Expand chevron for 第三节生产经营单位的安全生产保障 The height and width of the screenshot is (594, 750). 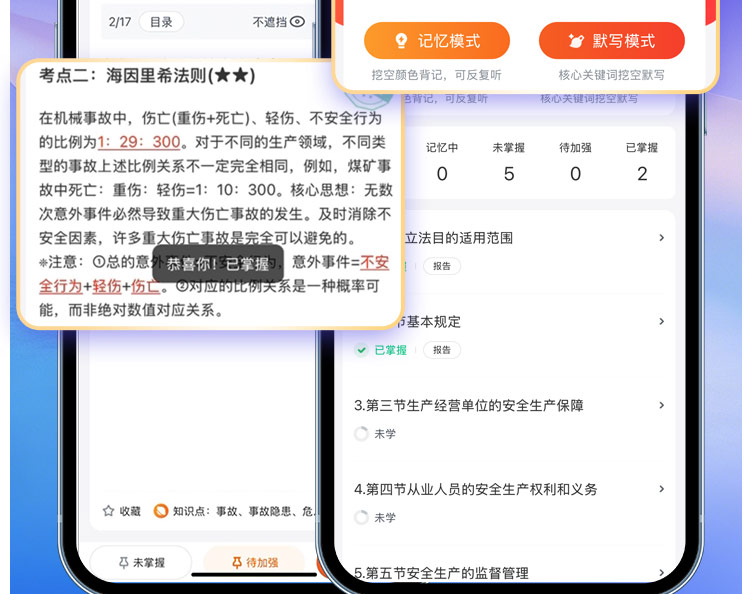pos(661,405)
